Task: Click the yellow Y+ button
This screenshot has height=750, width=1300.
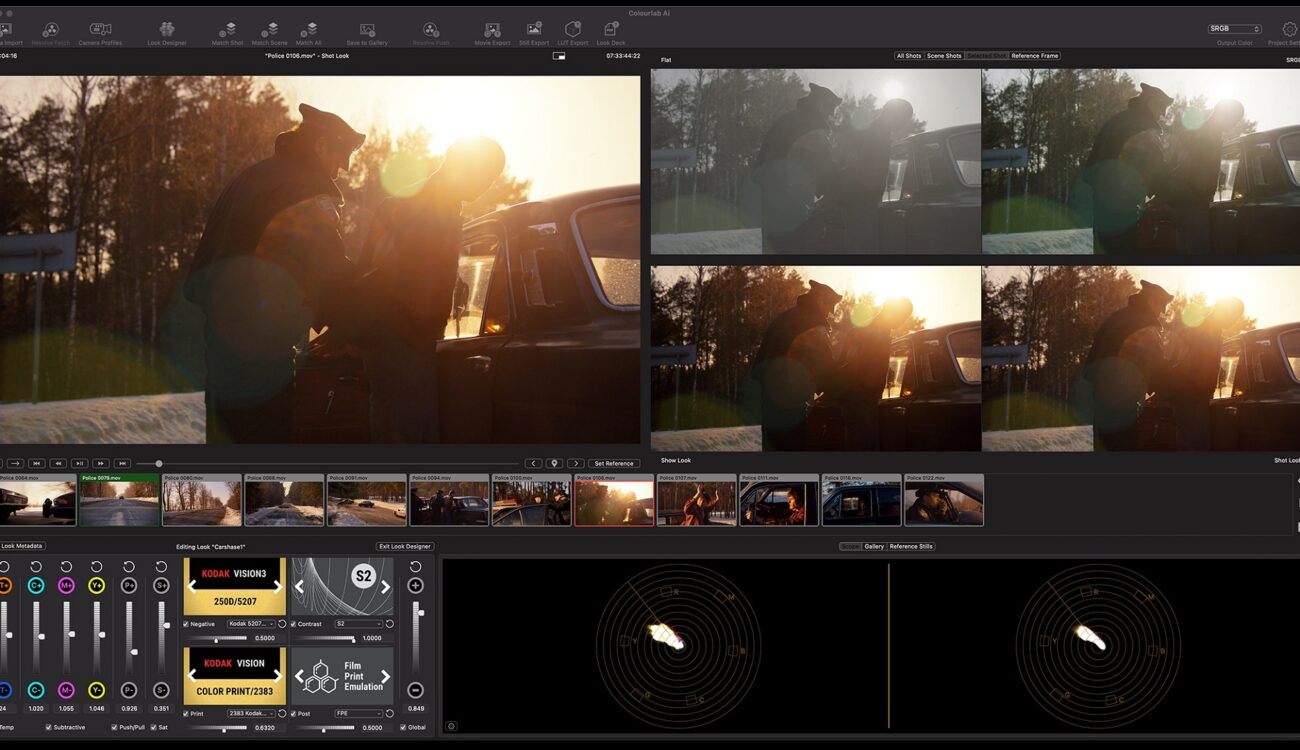Action: pos(97,586)
